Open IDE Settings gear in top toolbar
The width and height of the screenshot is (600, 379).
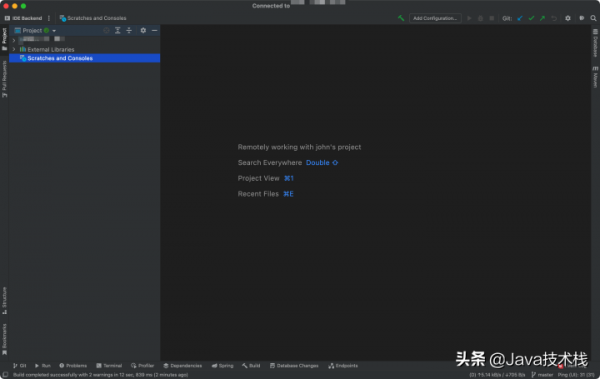(x=568, y=18)
